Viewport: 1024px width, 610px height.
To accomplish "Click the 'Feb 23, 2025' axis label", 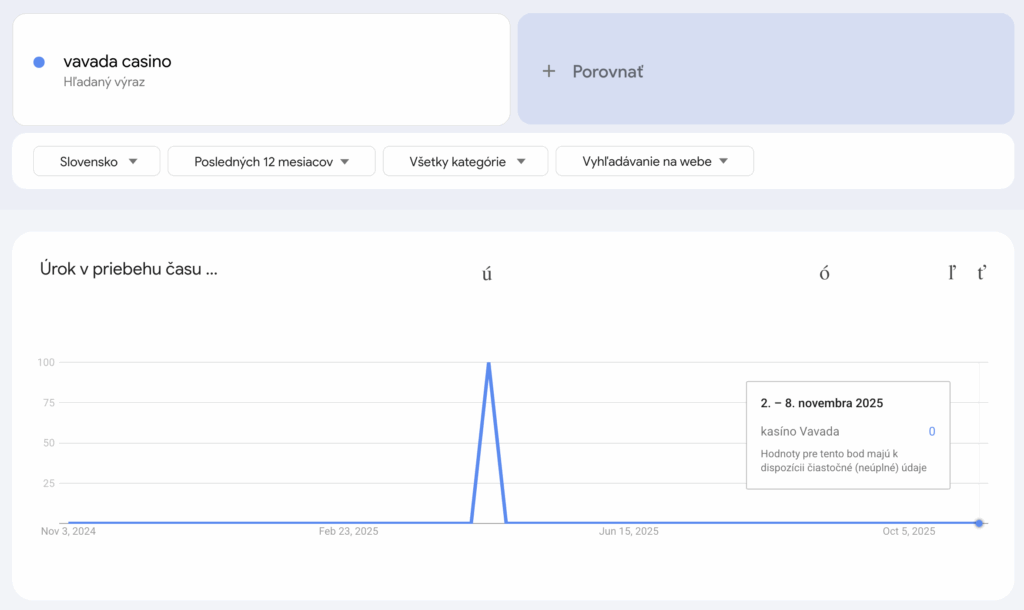I will (x=349, y=531).
